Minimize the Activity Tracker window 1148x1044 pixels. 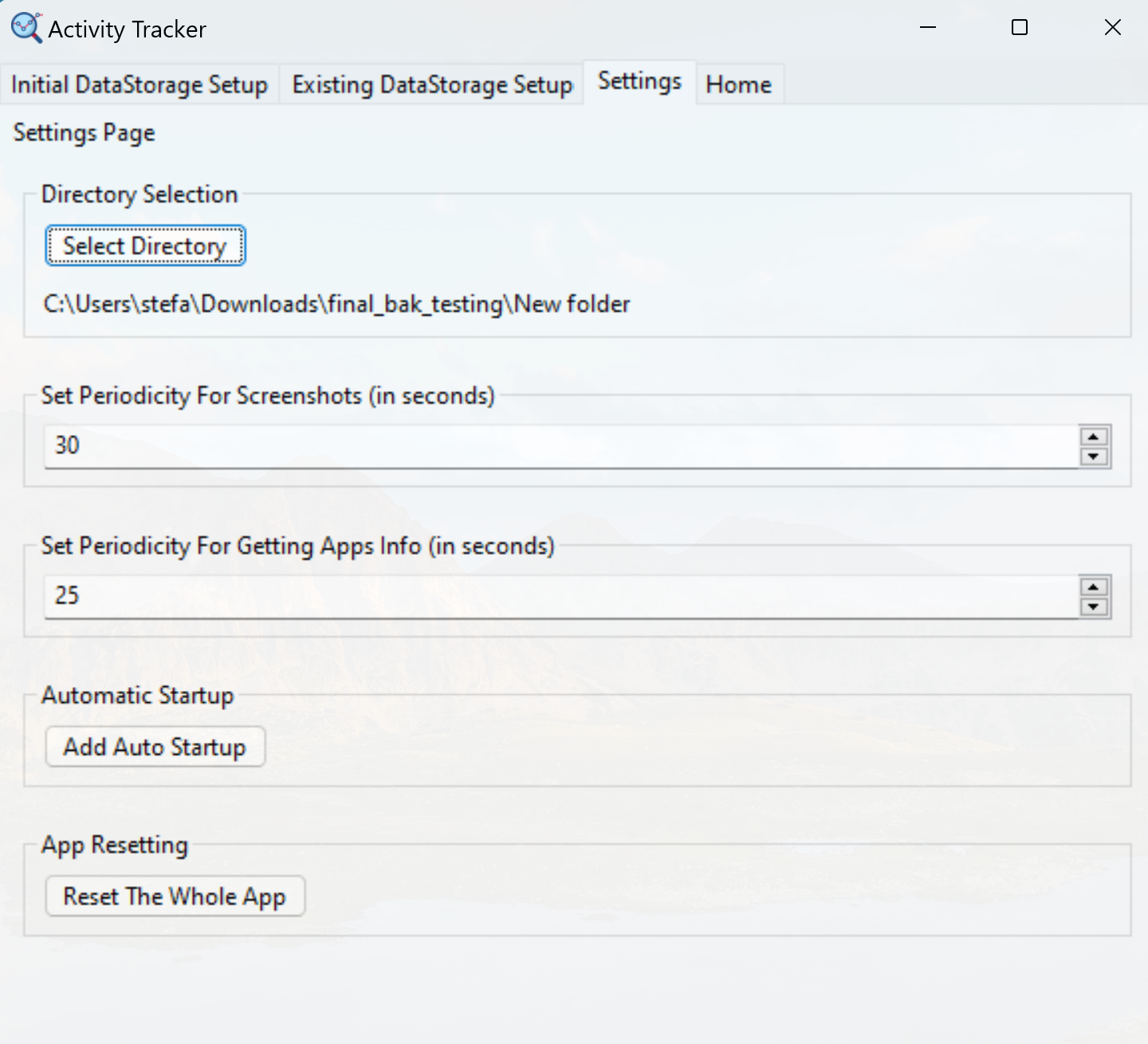click(x=928, y=28)
